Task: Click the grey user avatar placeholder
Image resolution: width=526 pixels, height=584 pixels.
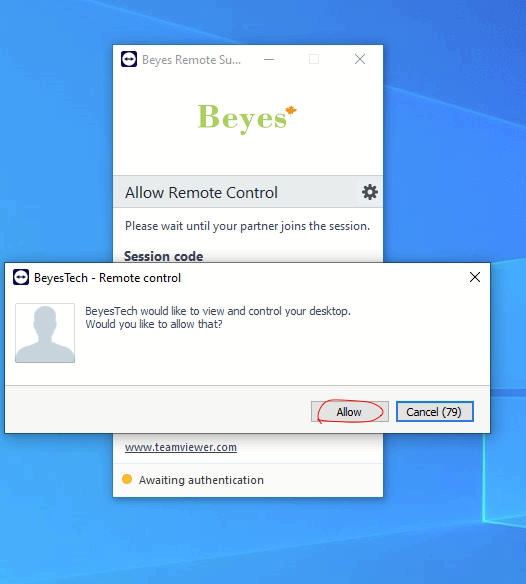Action: click(x=45, y=333)
